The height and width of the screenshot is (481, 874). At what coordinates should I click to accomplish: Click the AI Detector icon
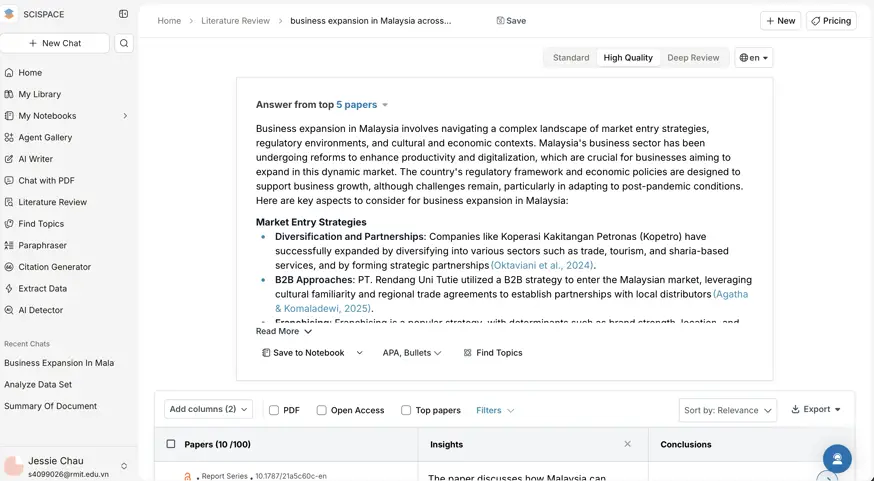pyautogui.click(x=9, y=310)
